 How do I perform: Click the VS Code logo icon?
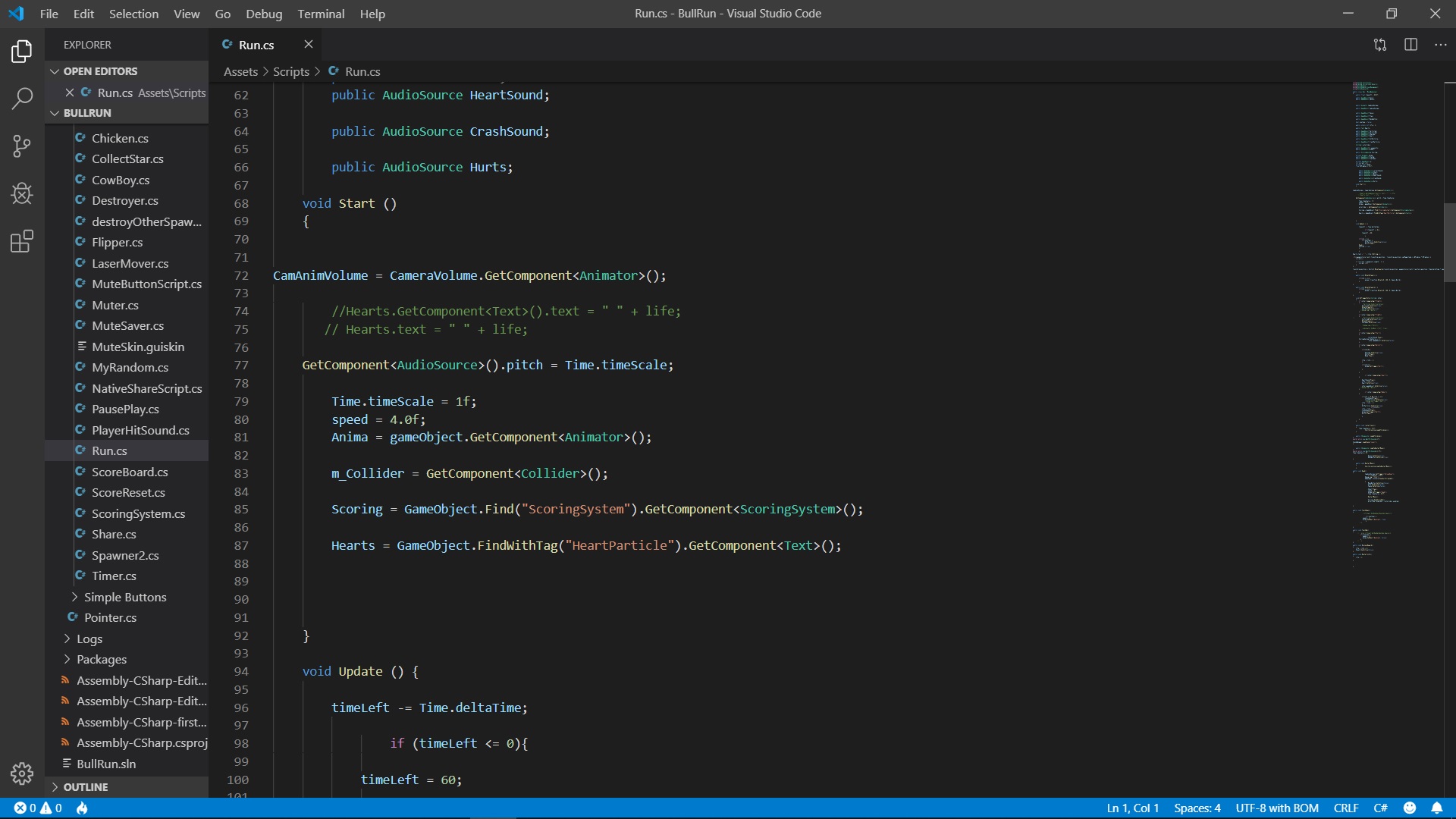pyautogui.click(x=16, y=14)
